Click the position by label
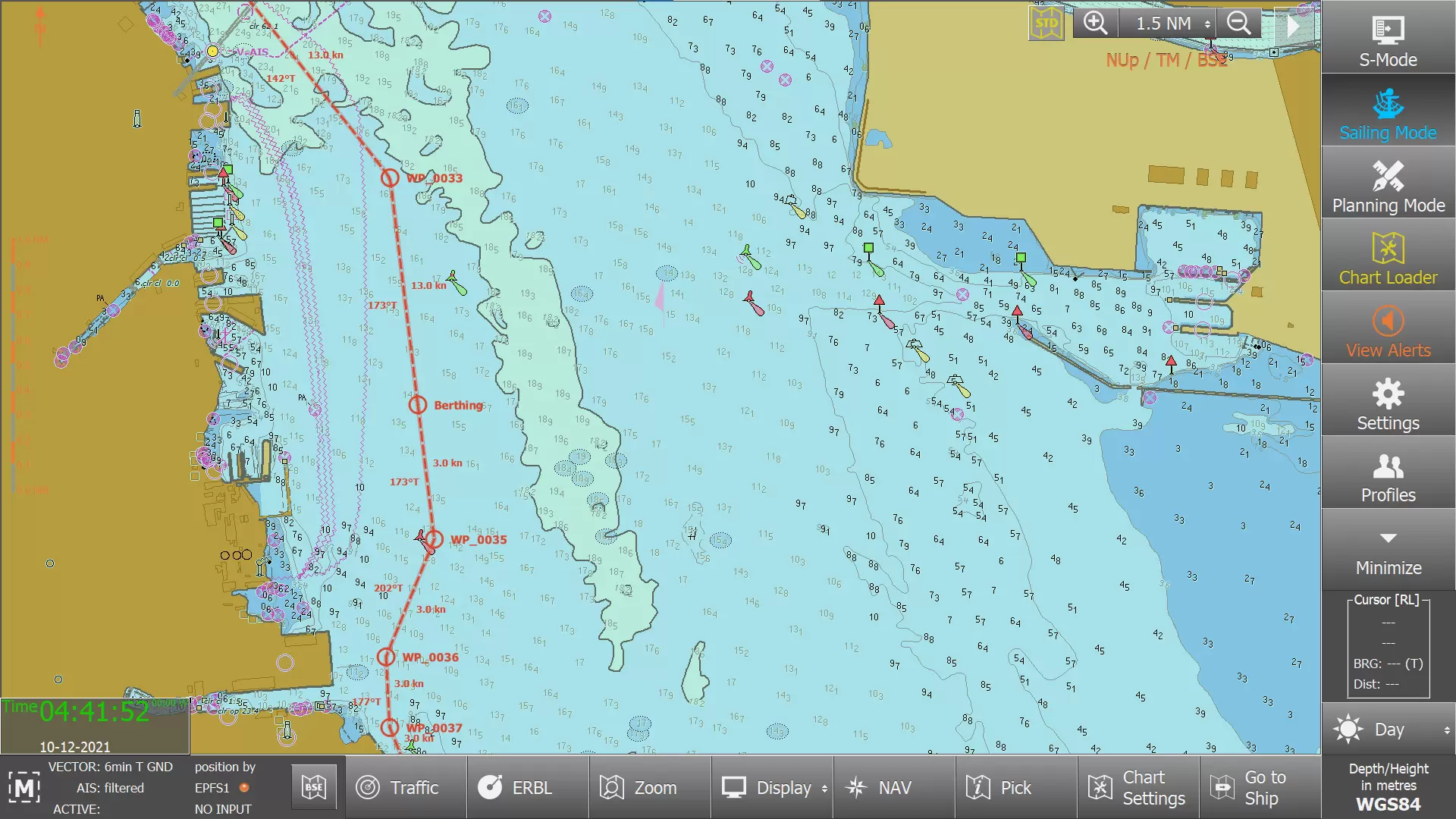This screenshot has width=1456, height=819. (x=225, y=767)
